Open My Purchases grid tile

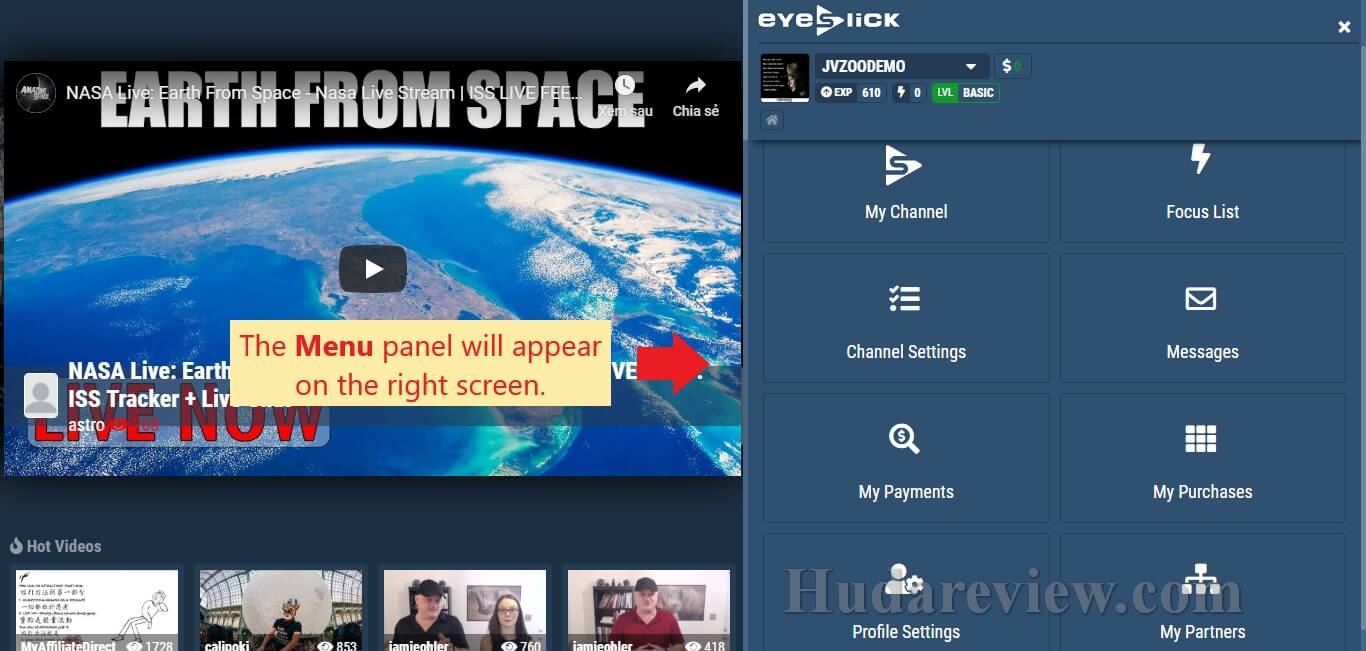pyautogui.click(x=1202, y=458)
